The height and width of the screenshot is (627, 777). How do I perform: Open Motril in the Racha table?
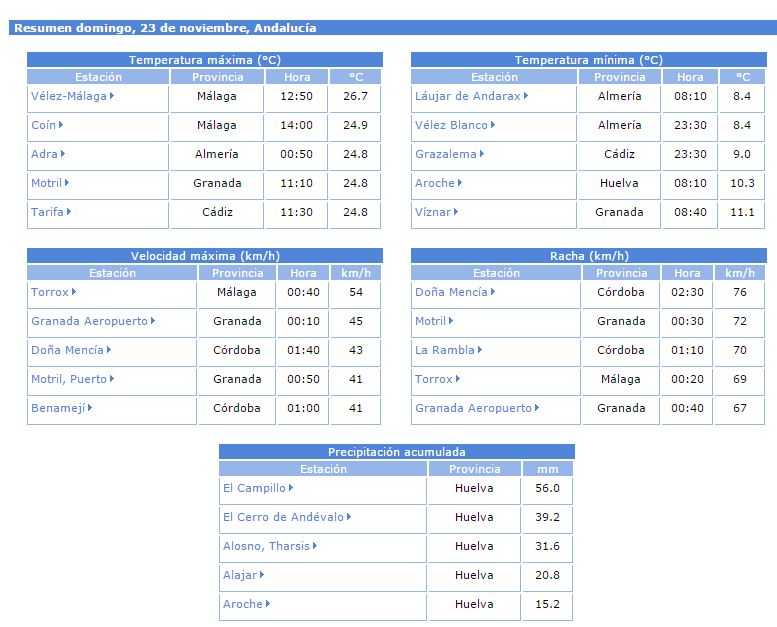pyautogui.click(x=434, y=321)
